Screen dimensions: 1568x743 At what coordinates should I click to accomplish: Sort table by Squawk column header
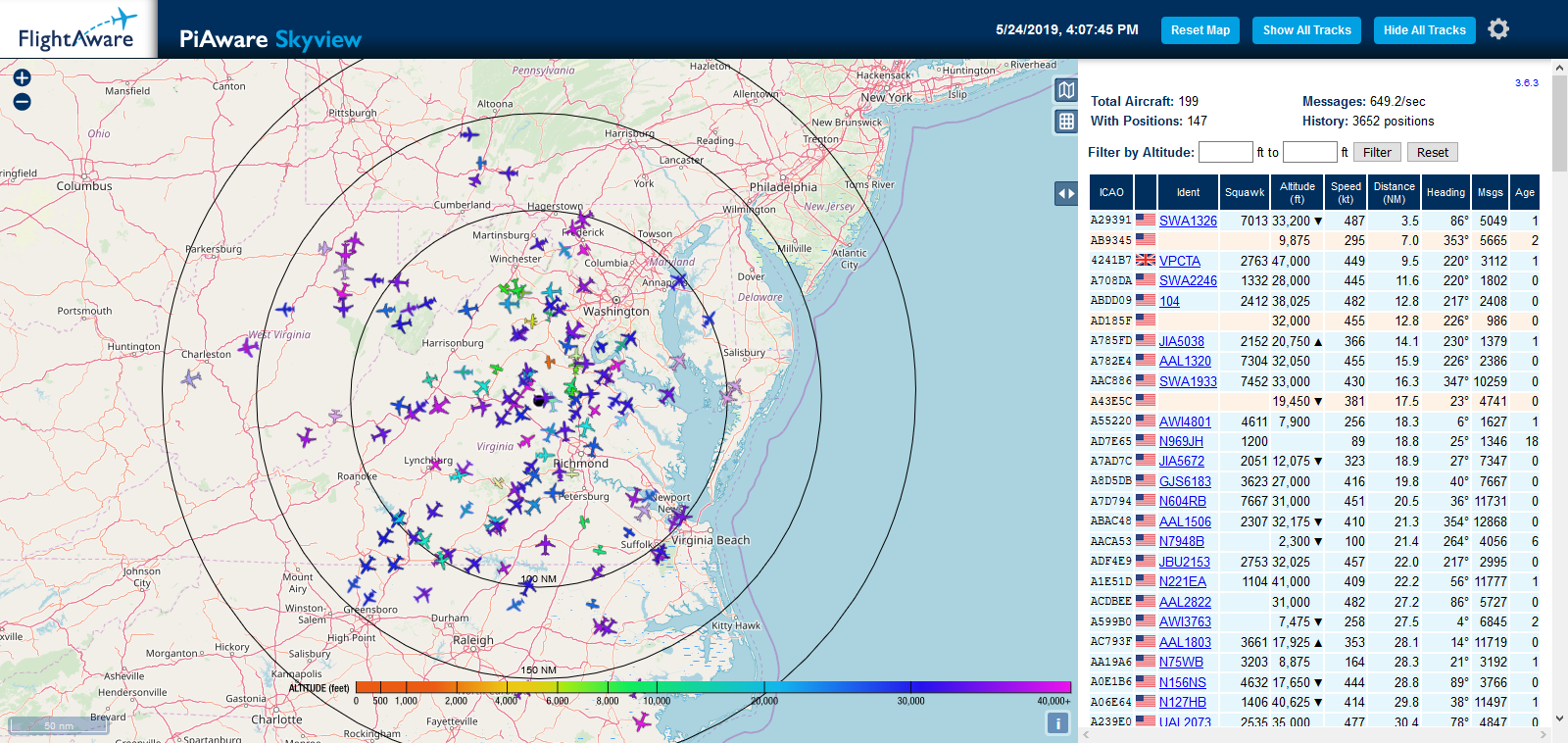(x=1245, y=192)
